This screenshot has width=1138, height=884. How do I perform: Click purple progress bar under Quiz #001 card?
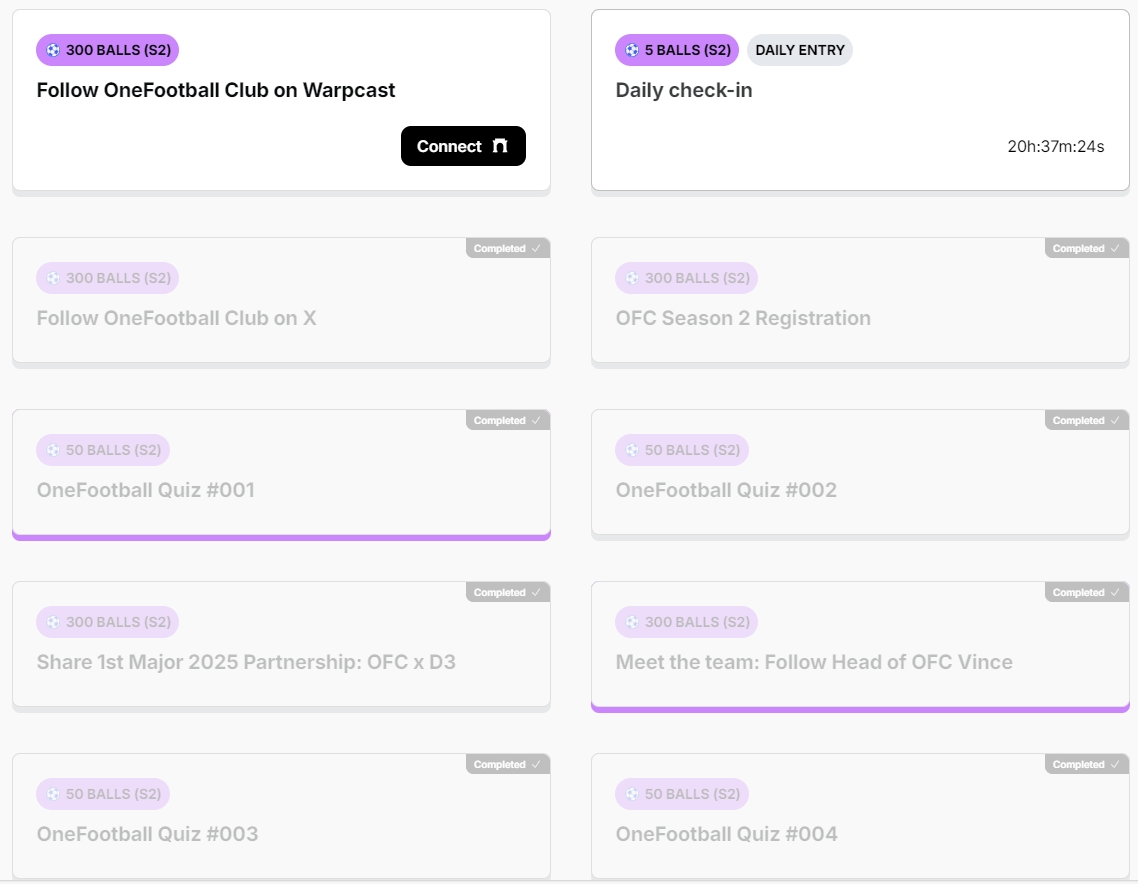(281, 537)
